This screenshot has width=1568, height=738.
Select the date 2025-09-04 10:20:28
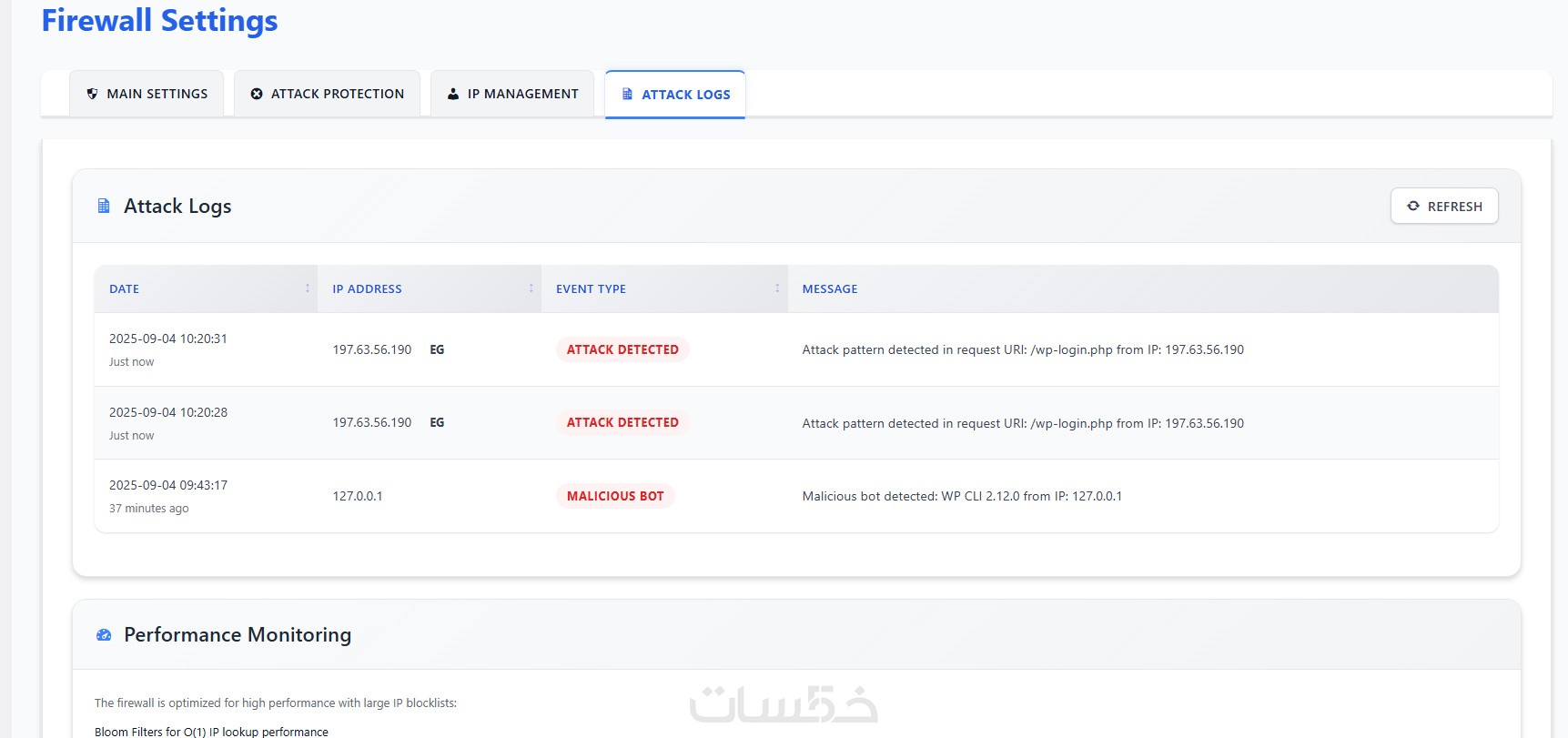[168, 412]
